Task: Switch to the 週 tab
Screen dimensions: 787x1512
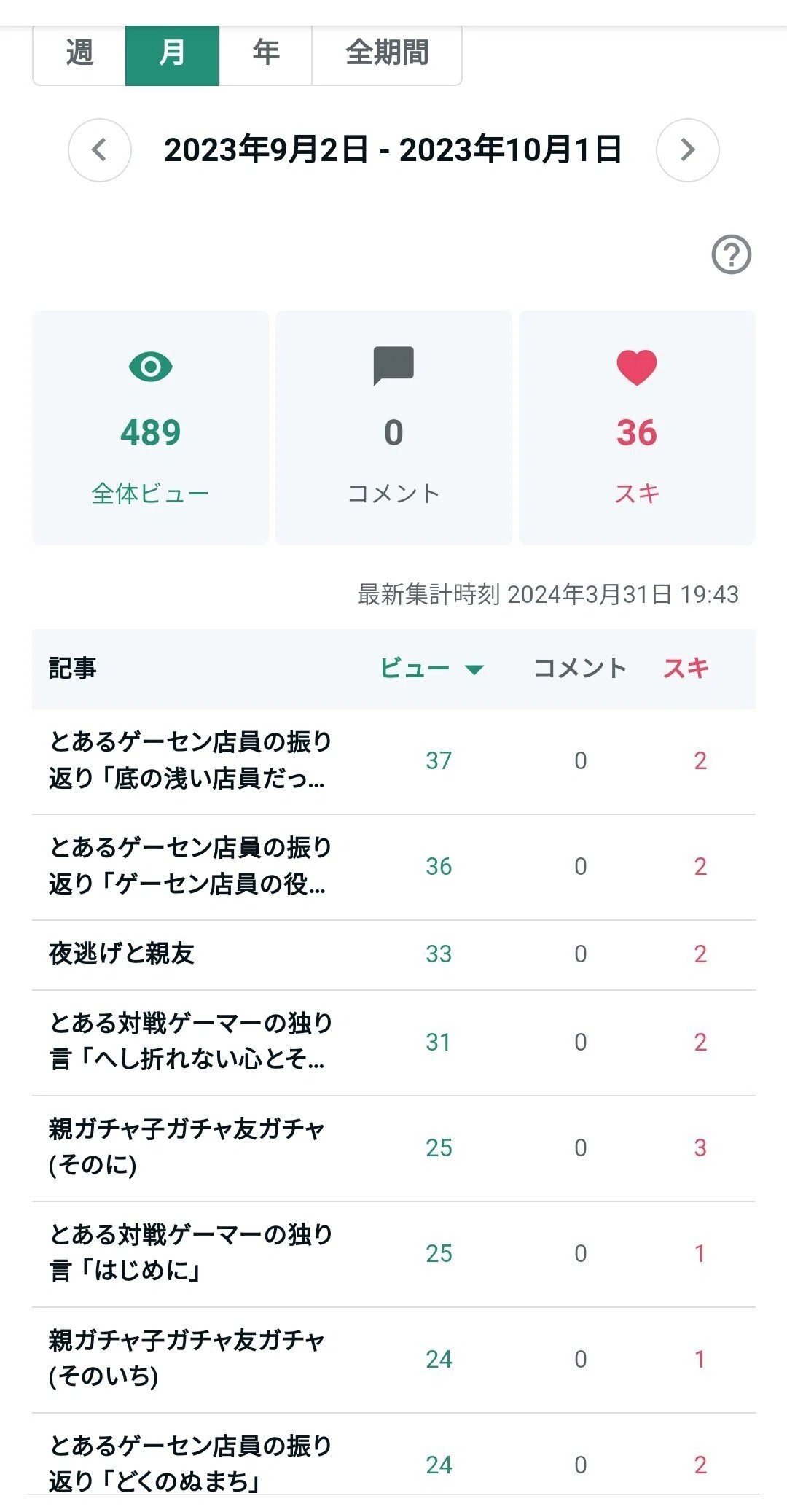Action: (x=79, y=54)
